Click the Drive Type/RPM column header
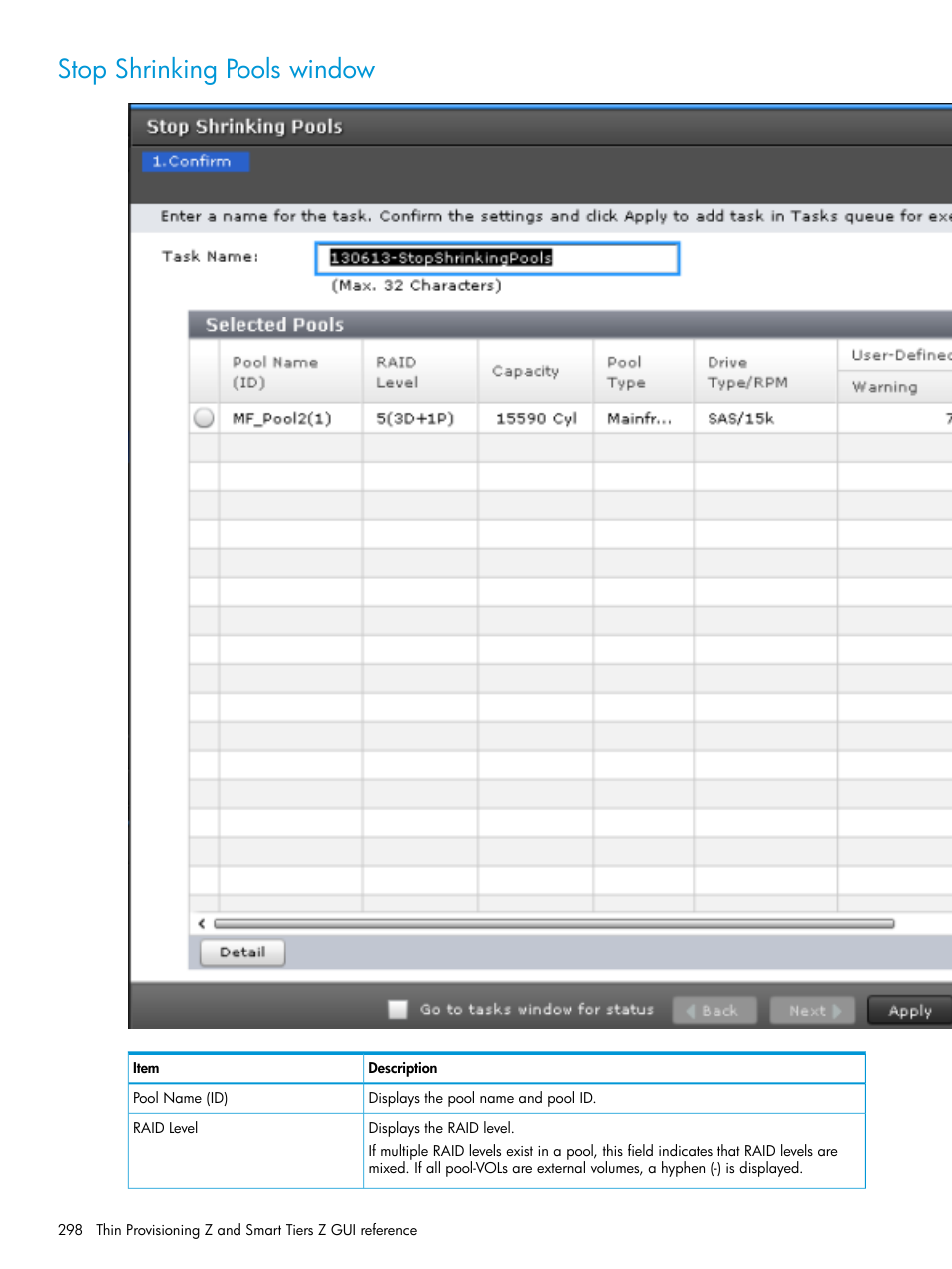952x1269 pixels. coord(765,372)
